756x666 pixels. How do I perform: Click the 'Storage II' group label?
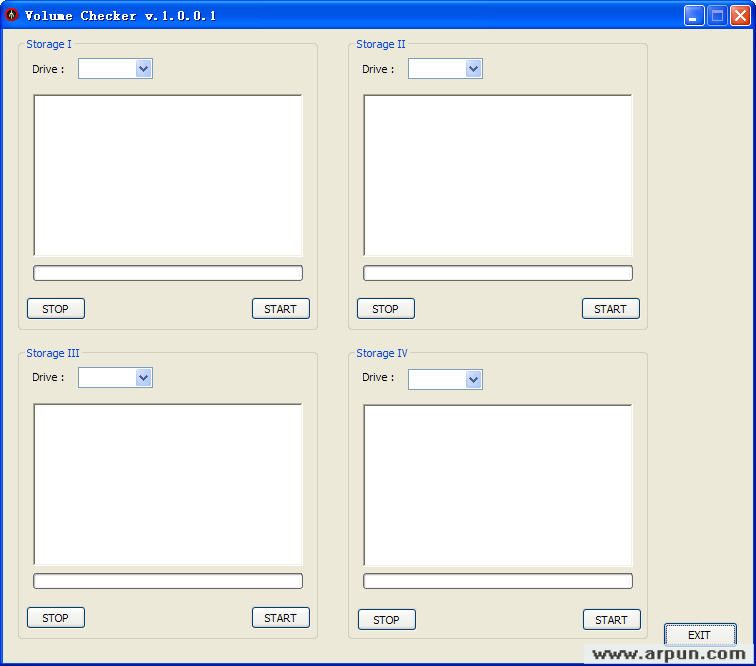point(380,44)
